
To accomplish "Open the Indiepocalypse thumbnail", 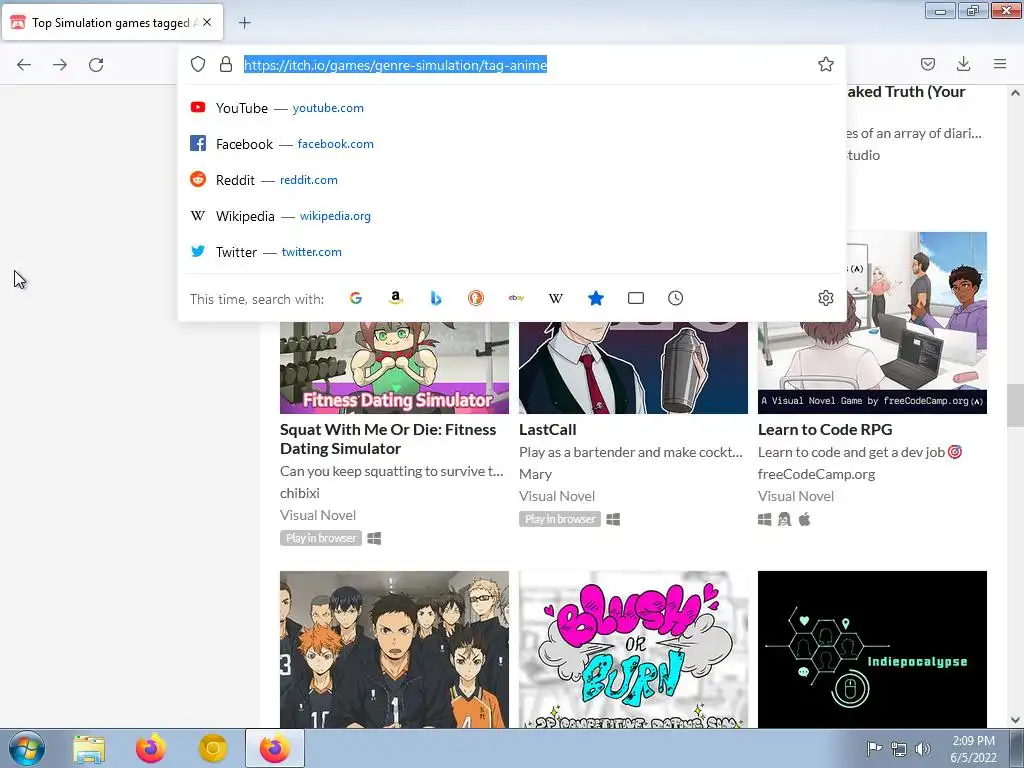I will tap(872, 650).
